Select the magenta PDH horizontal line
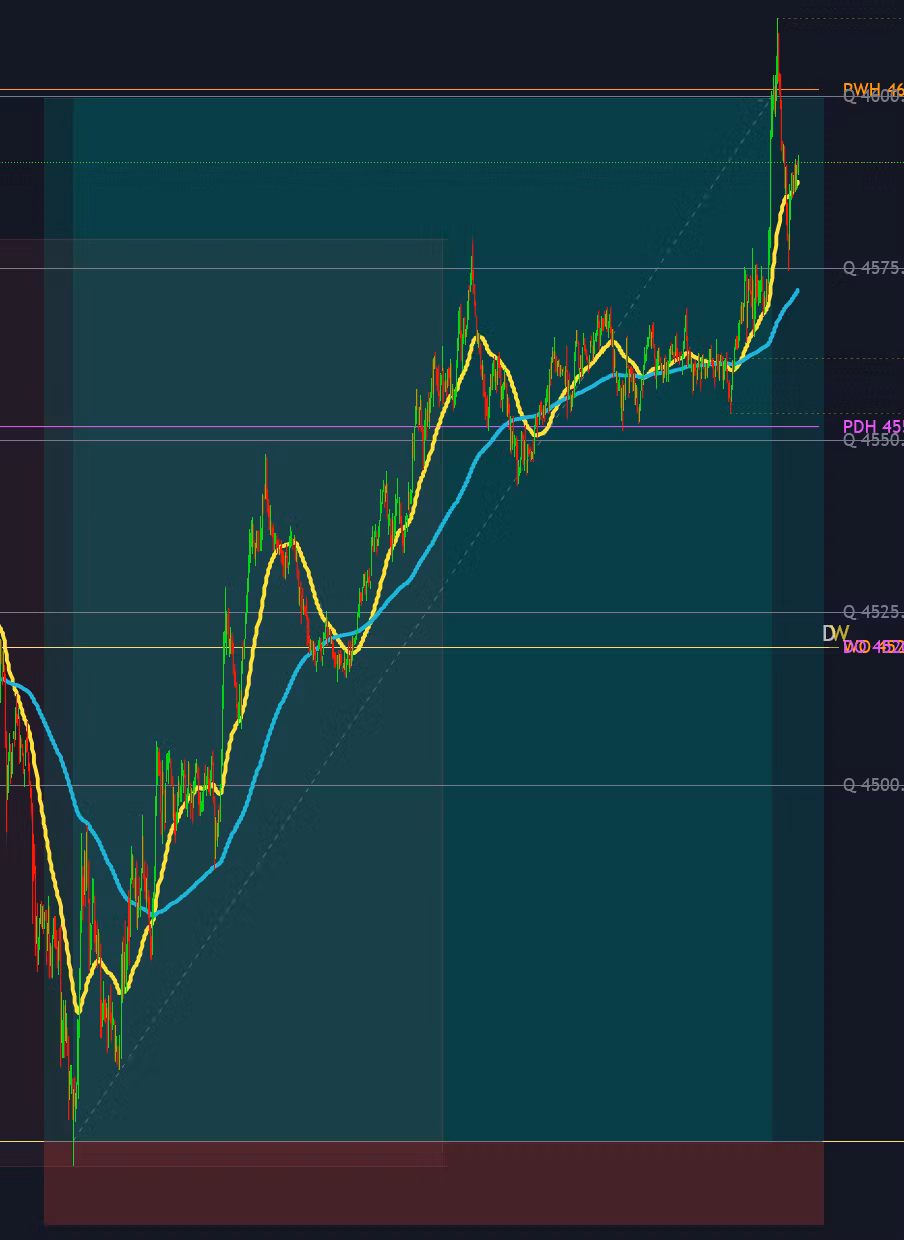Screen dimensions: 904x1240 point(300,427)
